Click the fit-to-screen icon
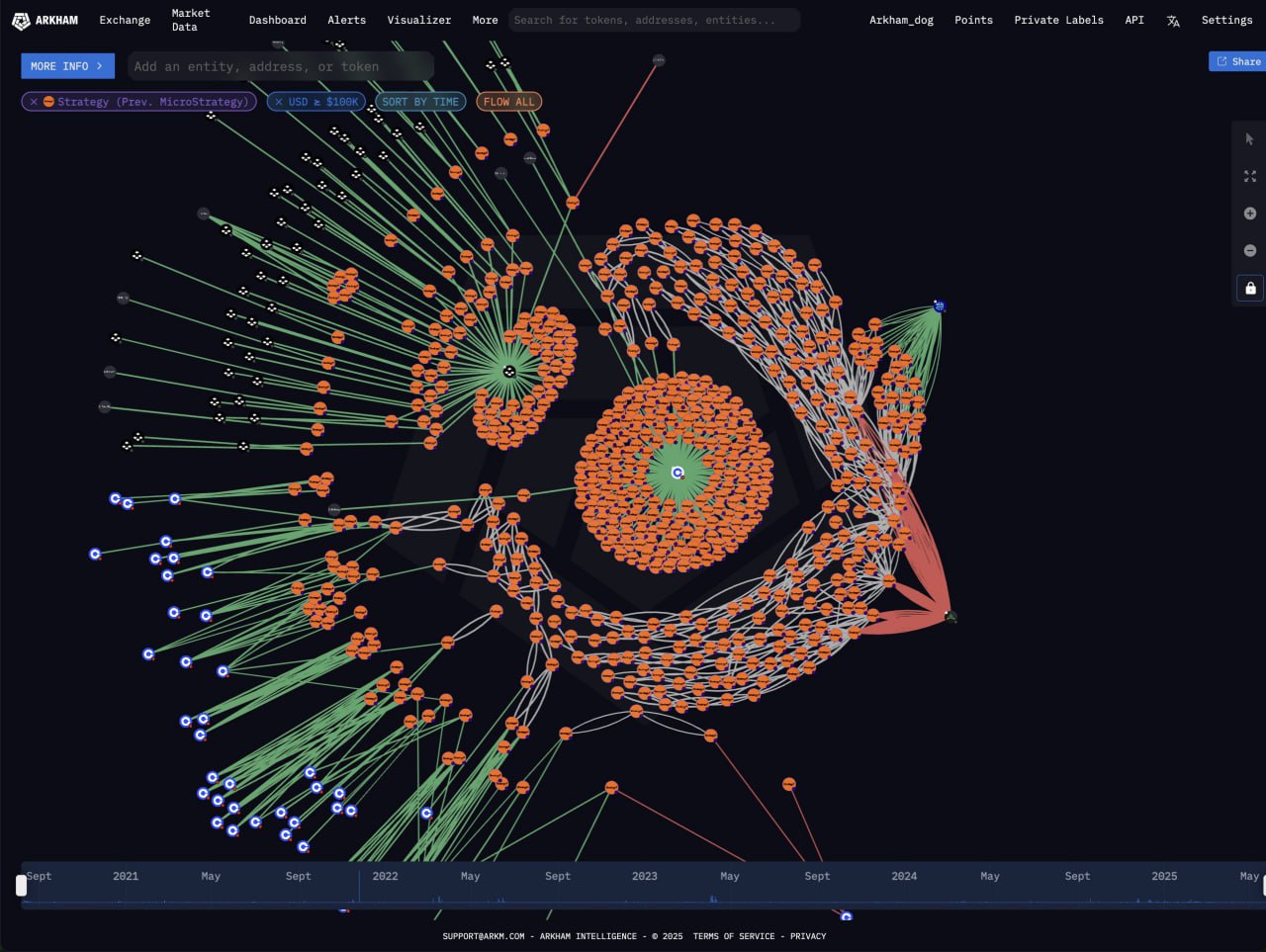 1250,176
